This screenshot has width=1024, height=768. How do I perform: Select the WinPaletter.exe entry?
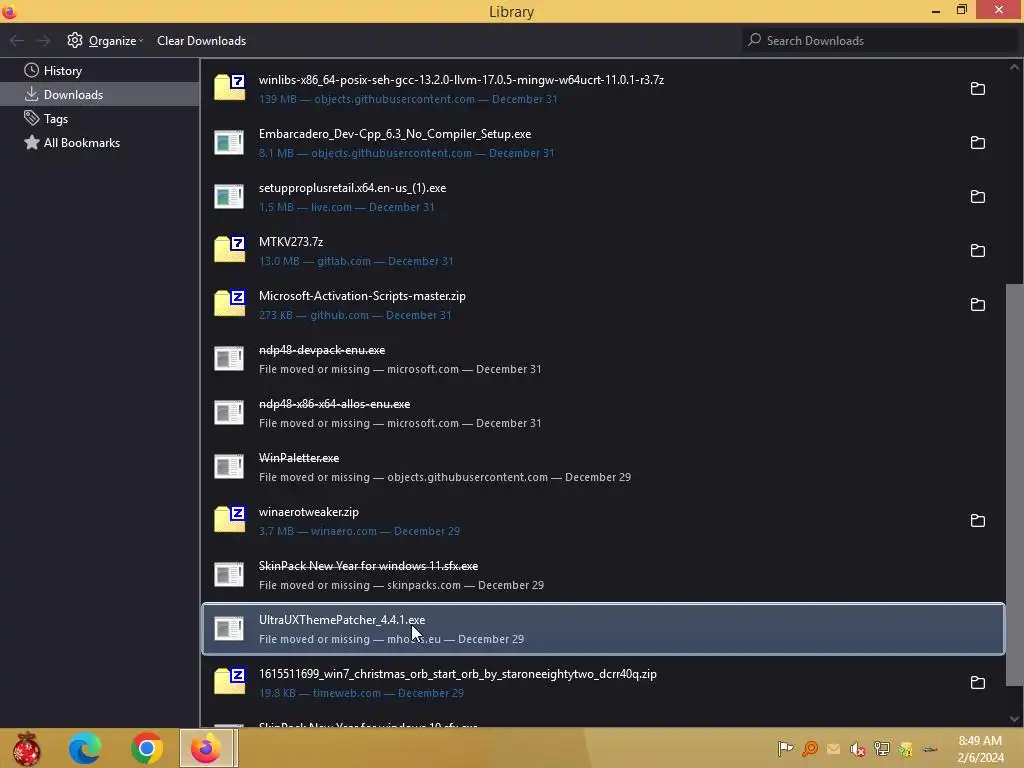pos(603,467)
